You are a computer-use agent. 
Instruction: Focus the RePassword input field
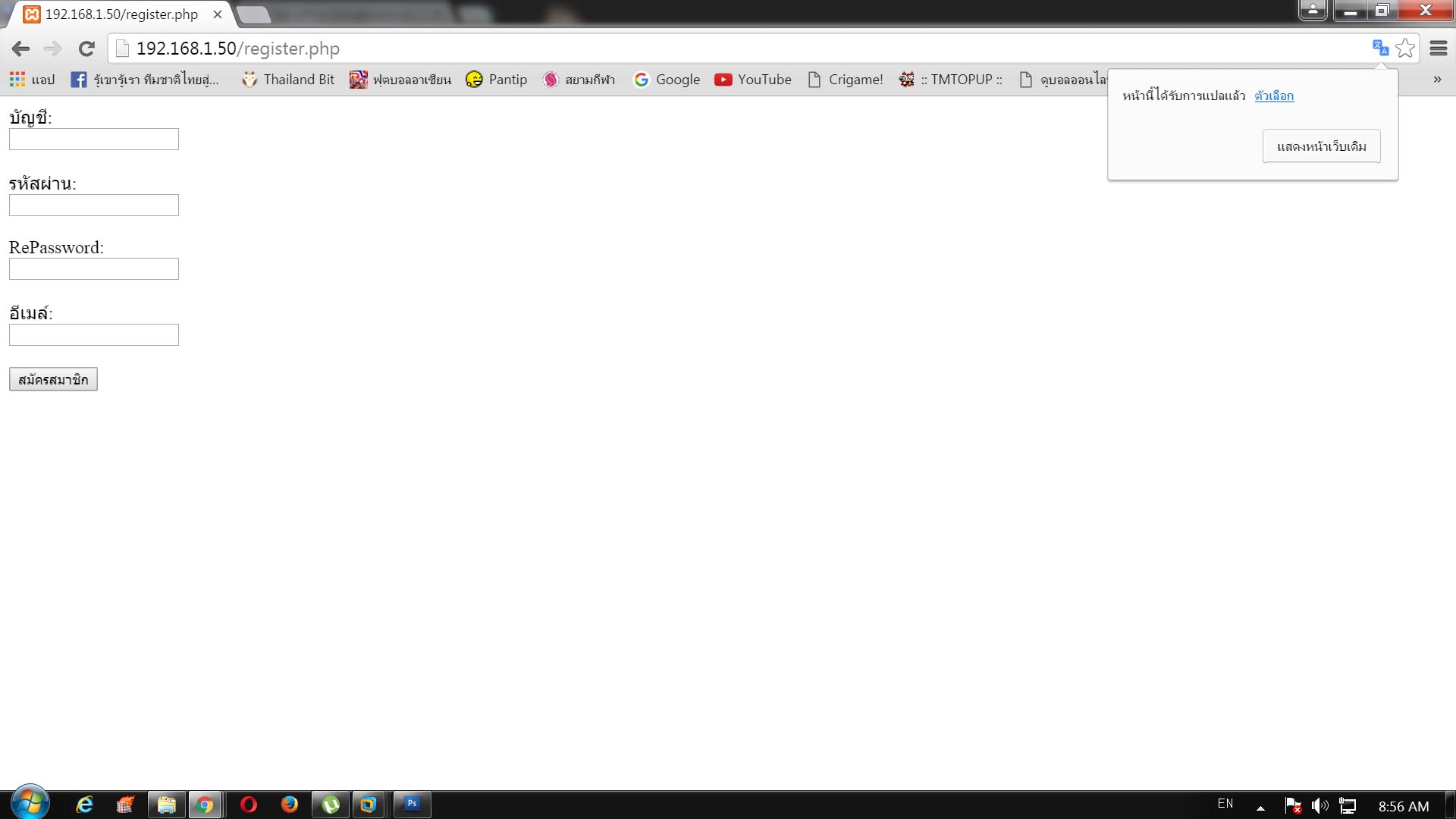pyautogui.click(x=94, y=269)
